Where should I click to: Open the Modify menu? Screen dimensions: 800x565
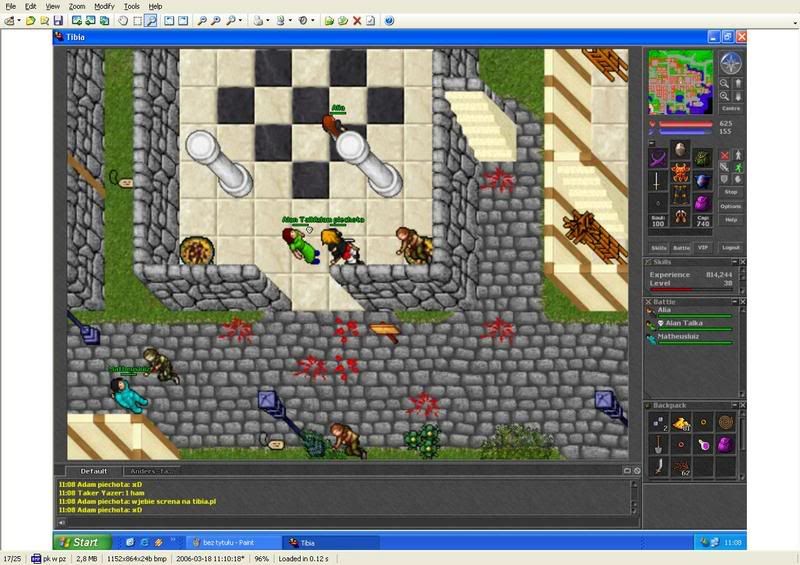point(104,6)
